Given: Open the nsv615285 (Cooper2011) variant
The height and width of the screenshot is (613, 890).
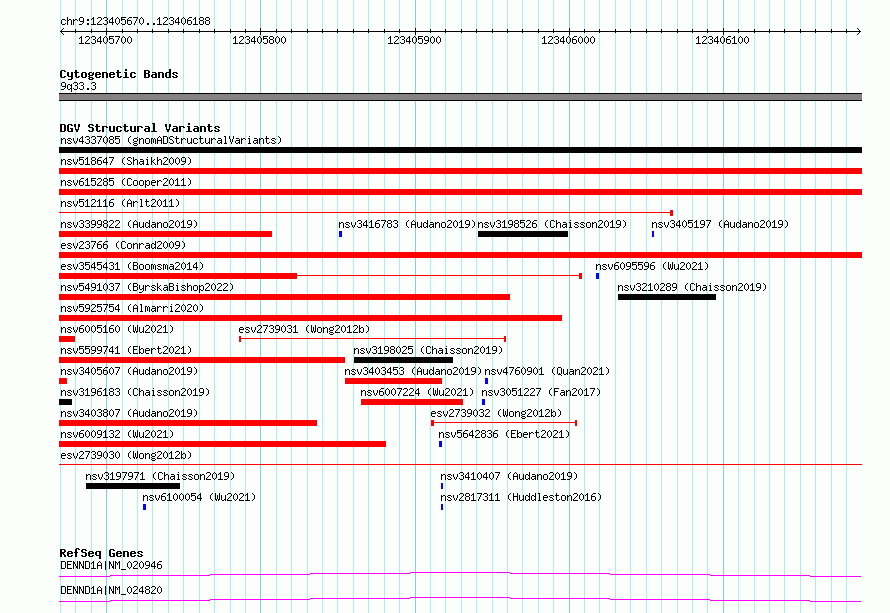Looking at the screenshot, I should (126, 182).
